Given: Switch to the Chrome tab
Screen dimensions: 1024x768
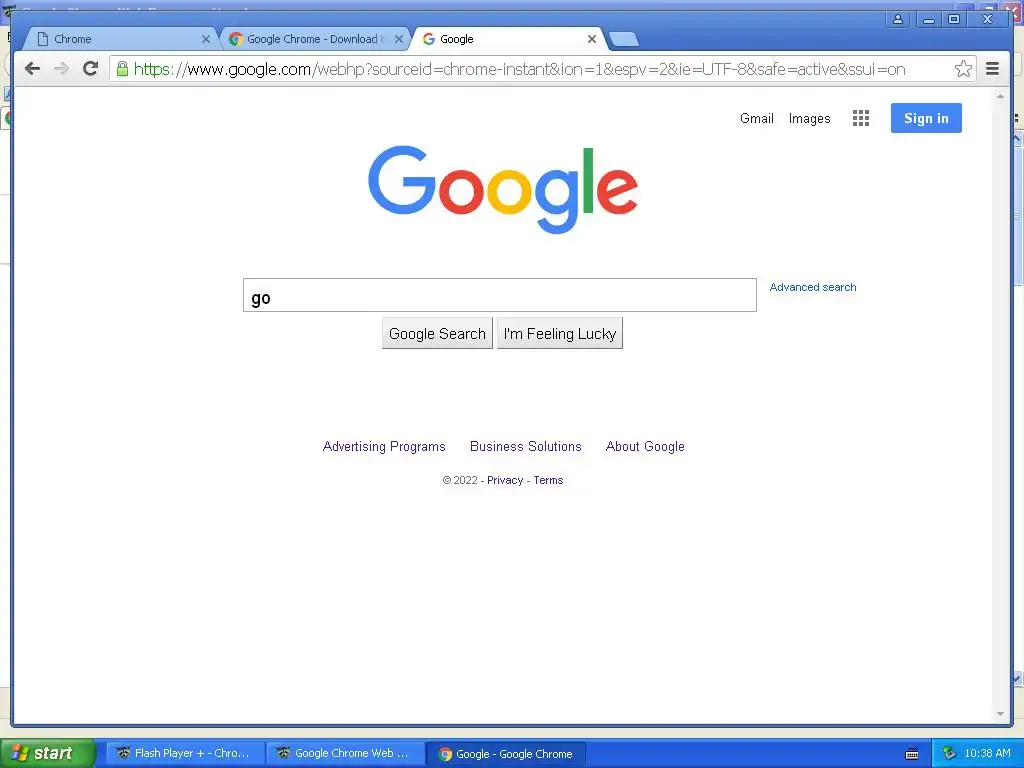Looking at the screenshot, I should pos(121,39).
